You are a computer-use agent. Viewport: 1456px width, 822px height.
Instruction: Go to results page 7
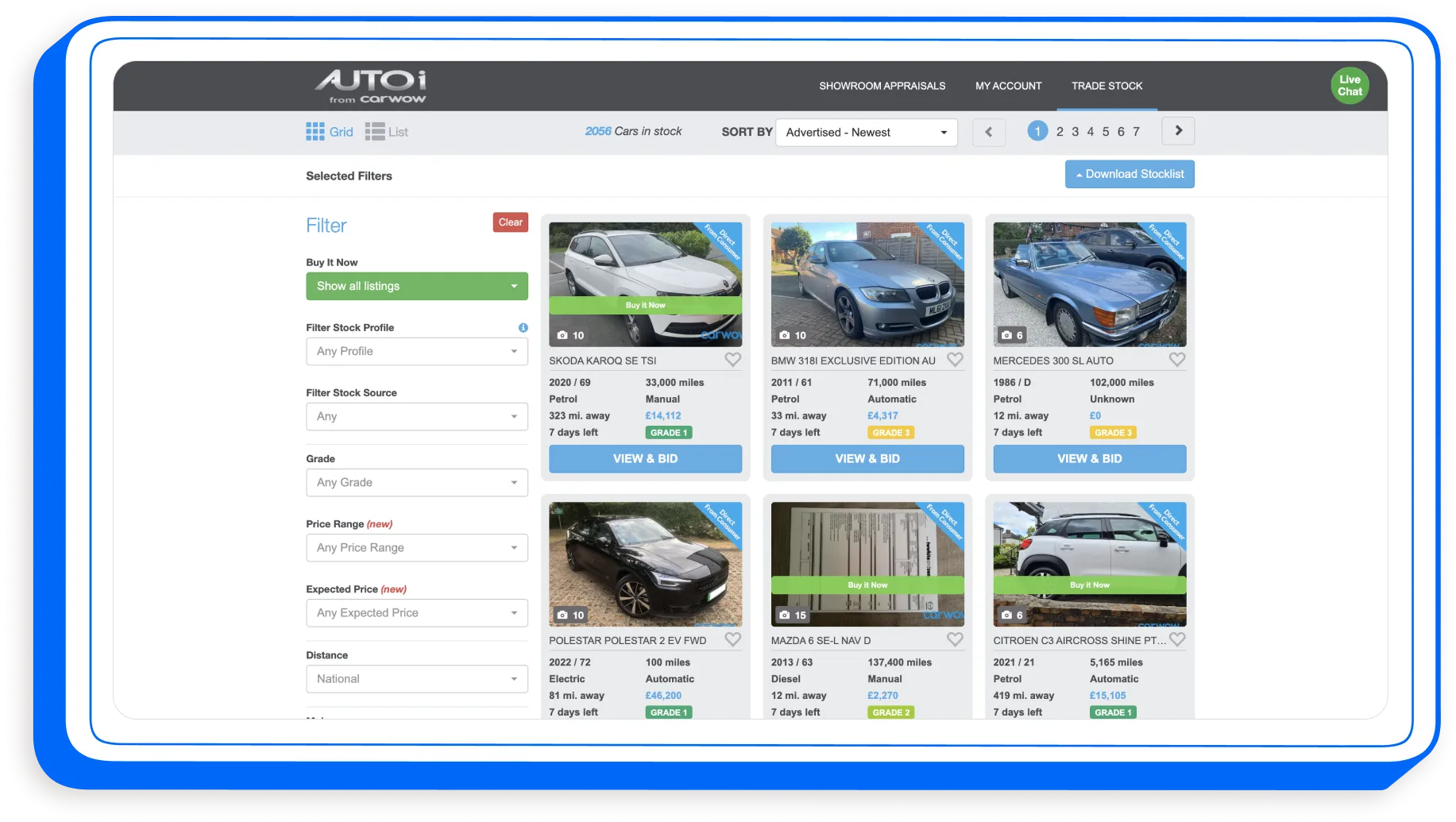[x=1136, y=132]
